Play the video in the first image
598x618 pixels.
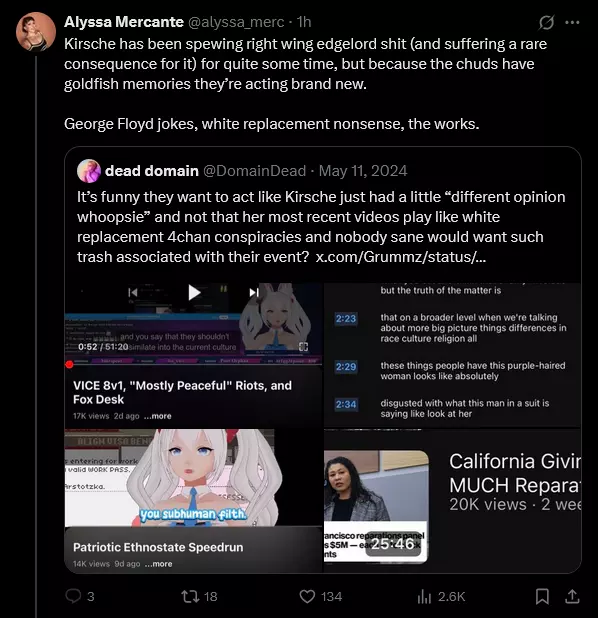tap(194, 292)
